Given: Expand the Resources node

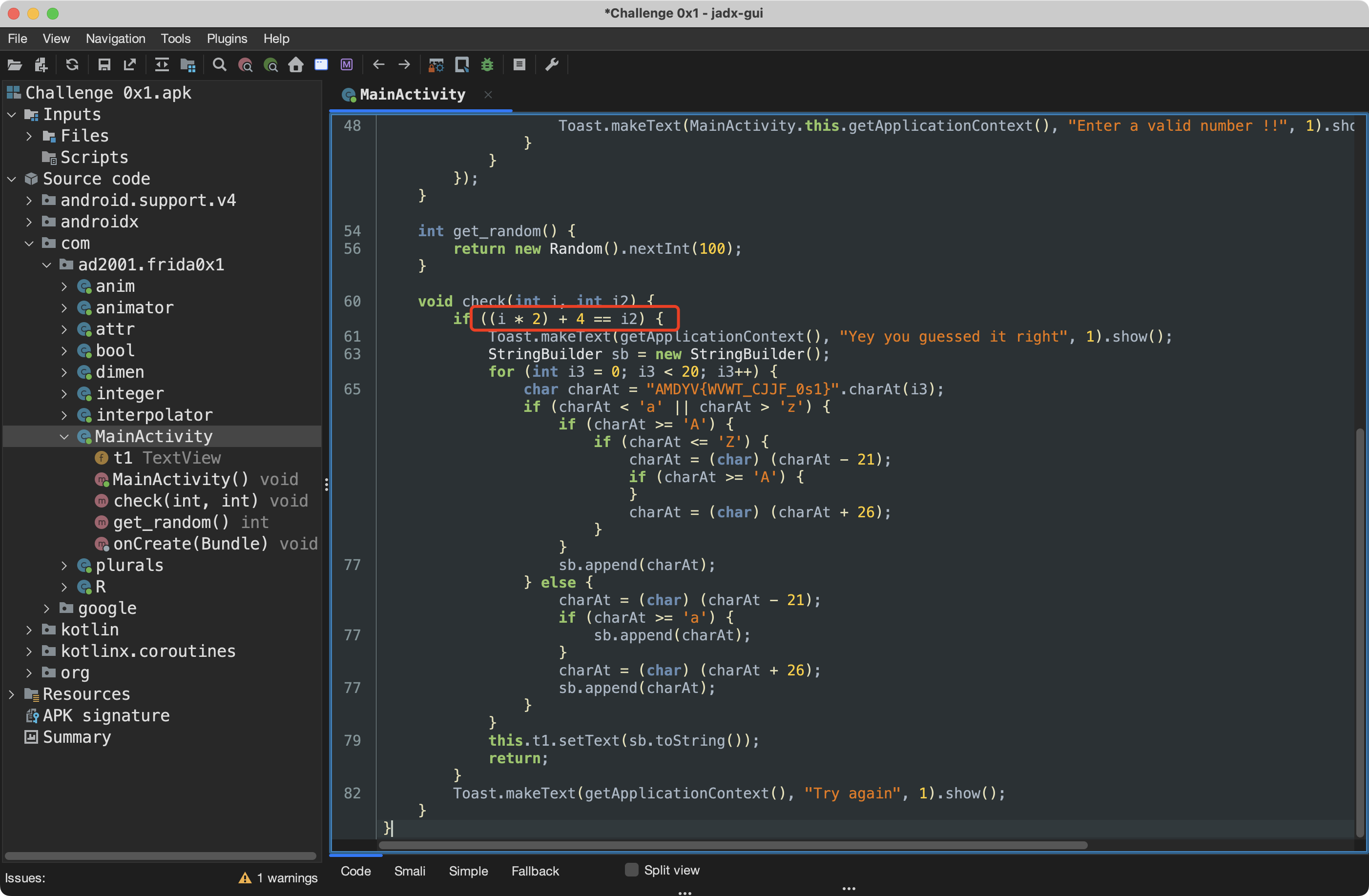Looking at the screenshot, I should [12, 694].
